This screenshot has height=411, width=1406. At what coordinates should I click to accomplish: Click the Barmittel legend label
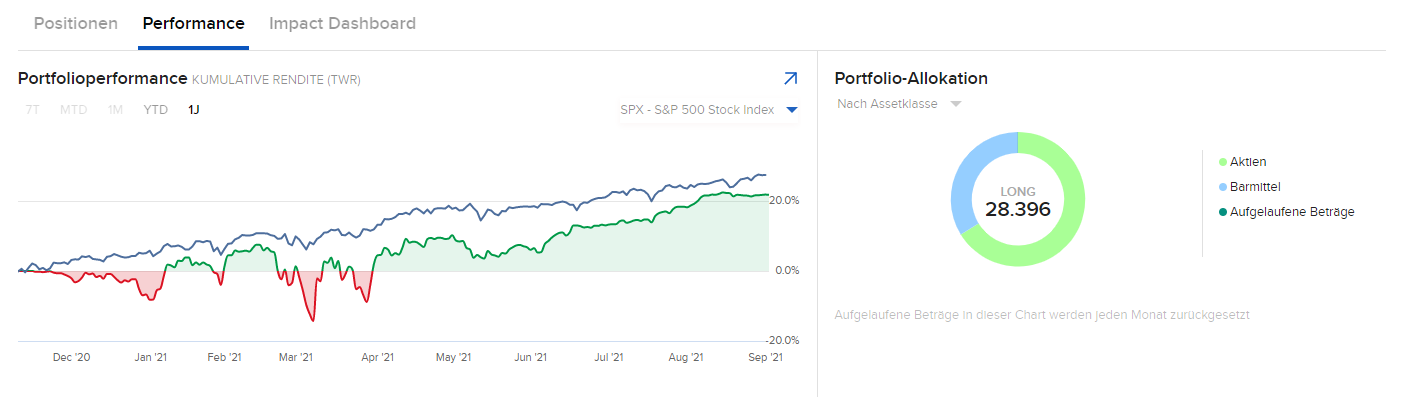click(x=1255, y=187)
